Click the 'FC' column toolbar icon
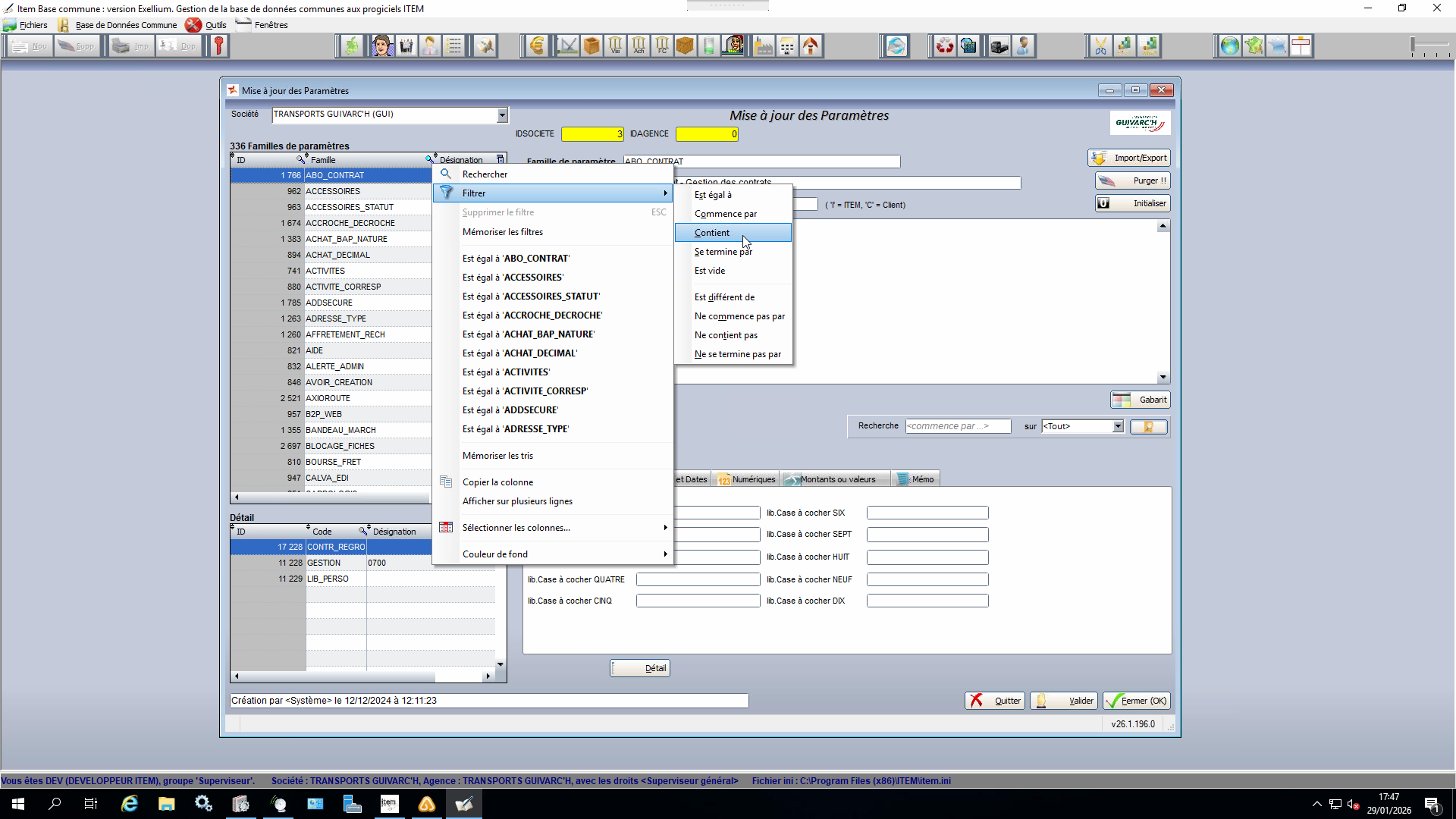Viewport: 1456px width, 819px height. pyautogui.click(x=662, y=46)
